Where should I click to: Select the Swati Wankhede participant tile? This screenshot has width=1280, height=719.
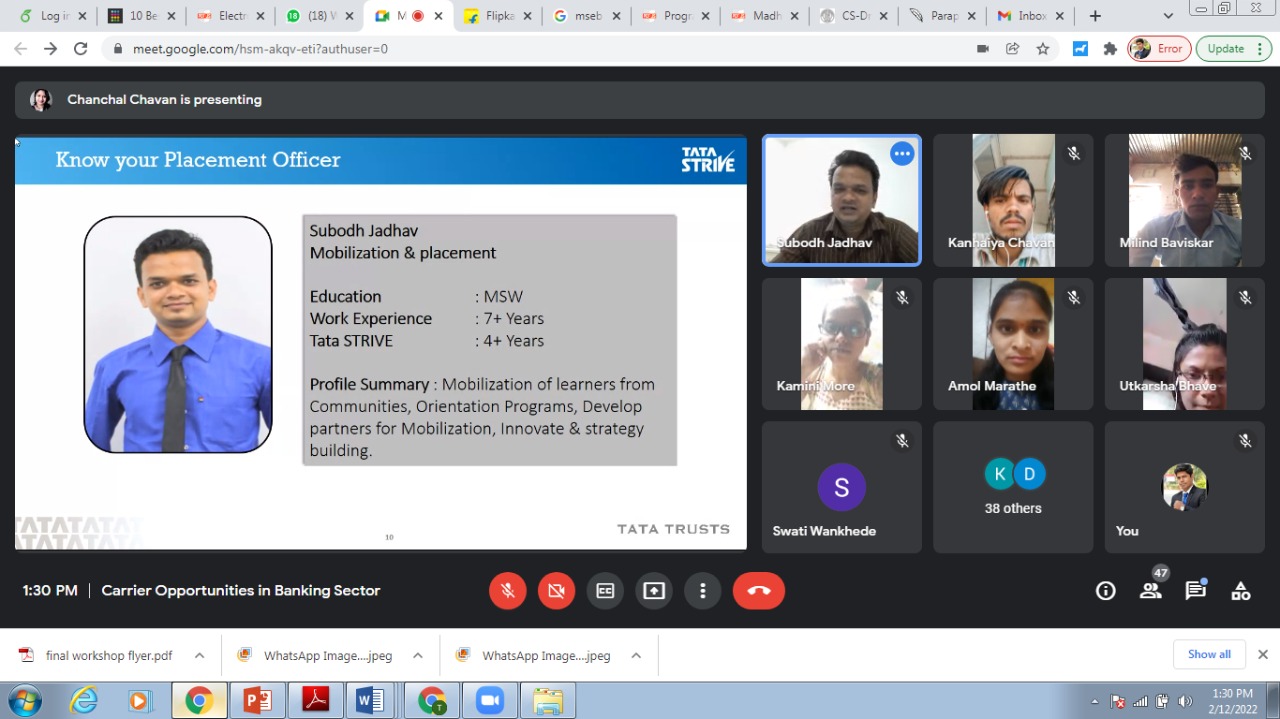point(842,487)
